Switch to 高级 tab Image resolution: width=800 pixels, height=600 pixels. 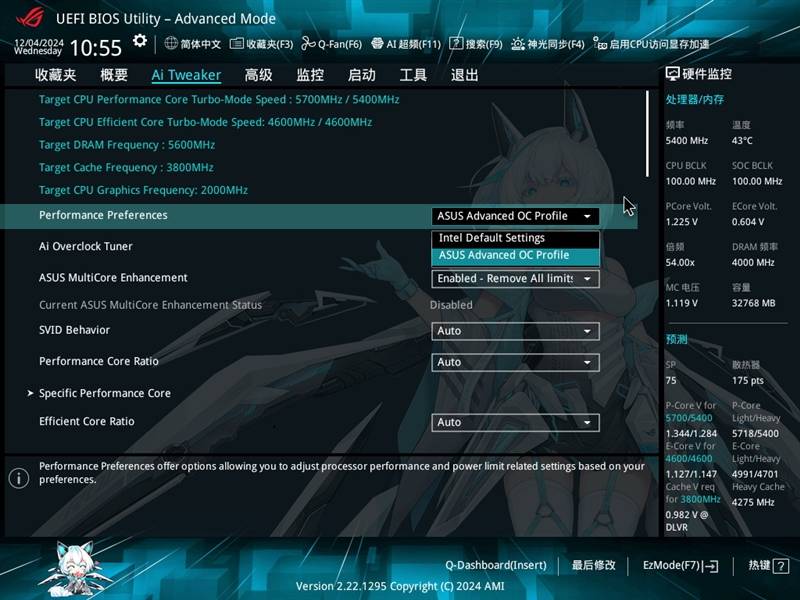(x=258, y=75)
